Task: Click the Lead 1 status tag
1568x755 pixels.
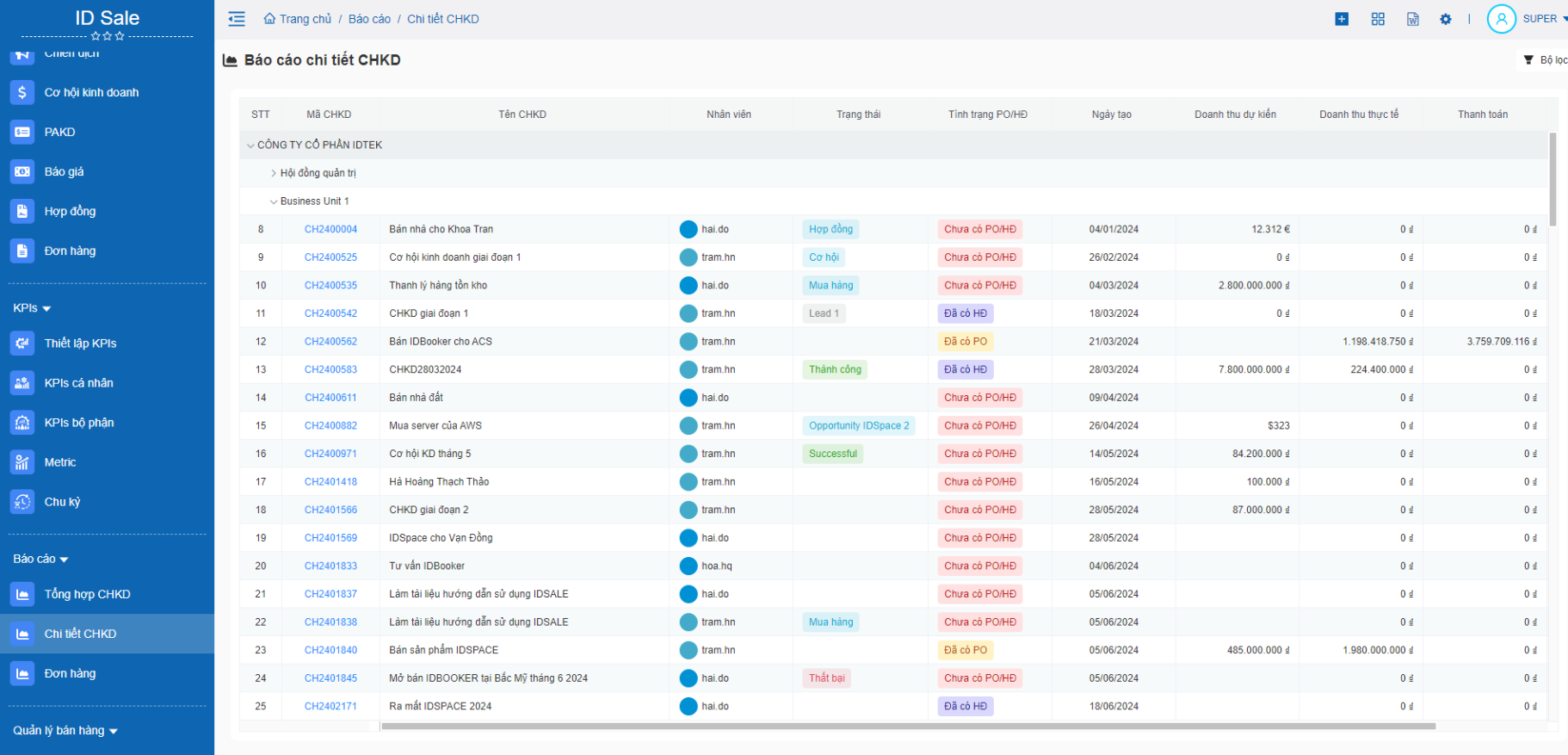Action: (x=824, y=313)
